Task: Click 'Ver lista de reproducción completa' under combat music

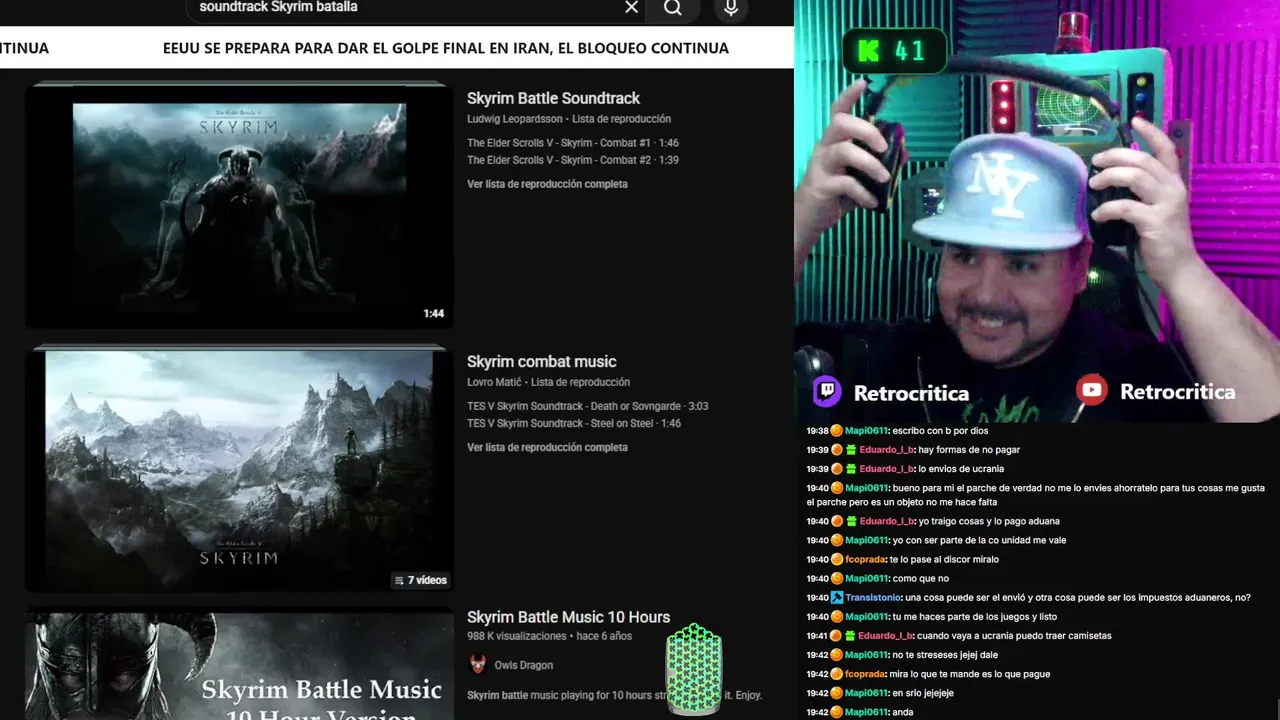Action: pos(547,447)
